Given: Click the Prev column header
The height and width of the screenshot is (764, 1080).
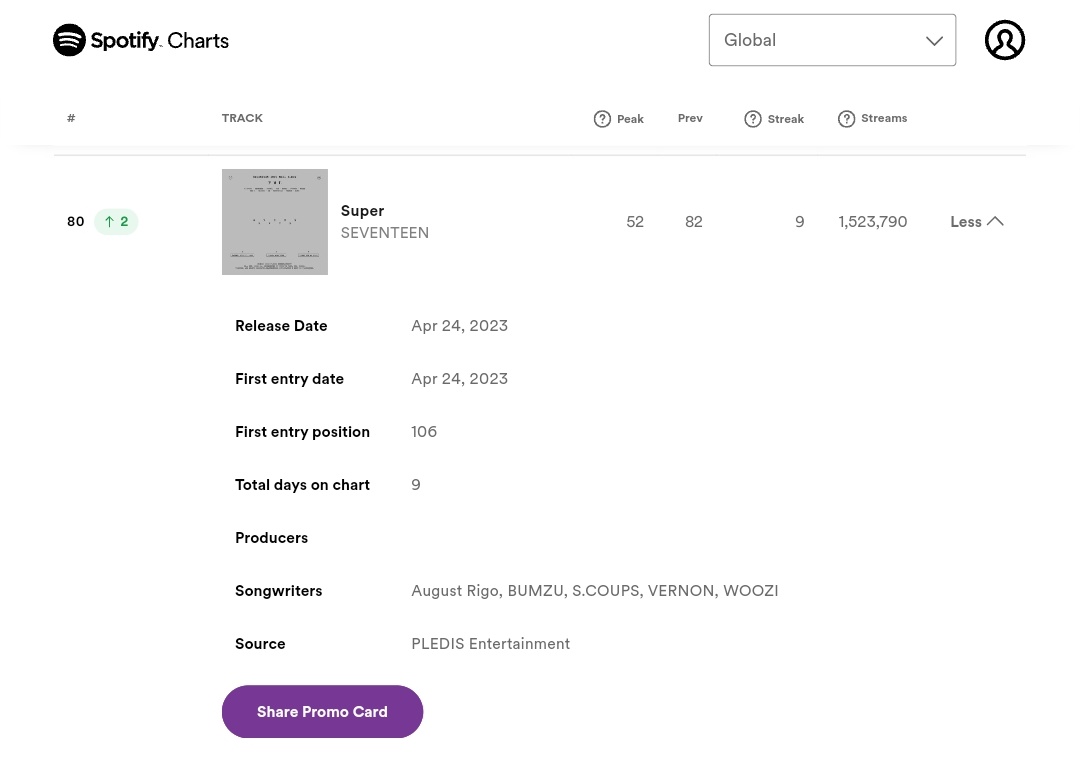Looking at the screenshot, I should 690,118.
